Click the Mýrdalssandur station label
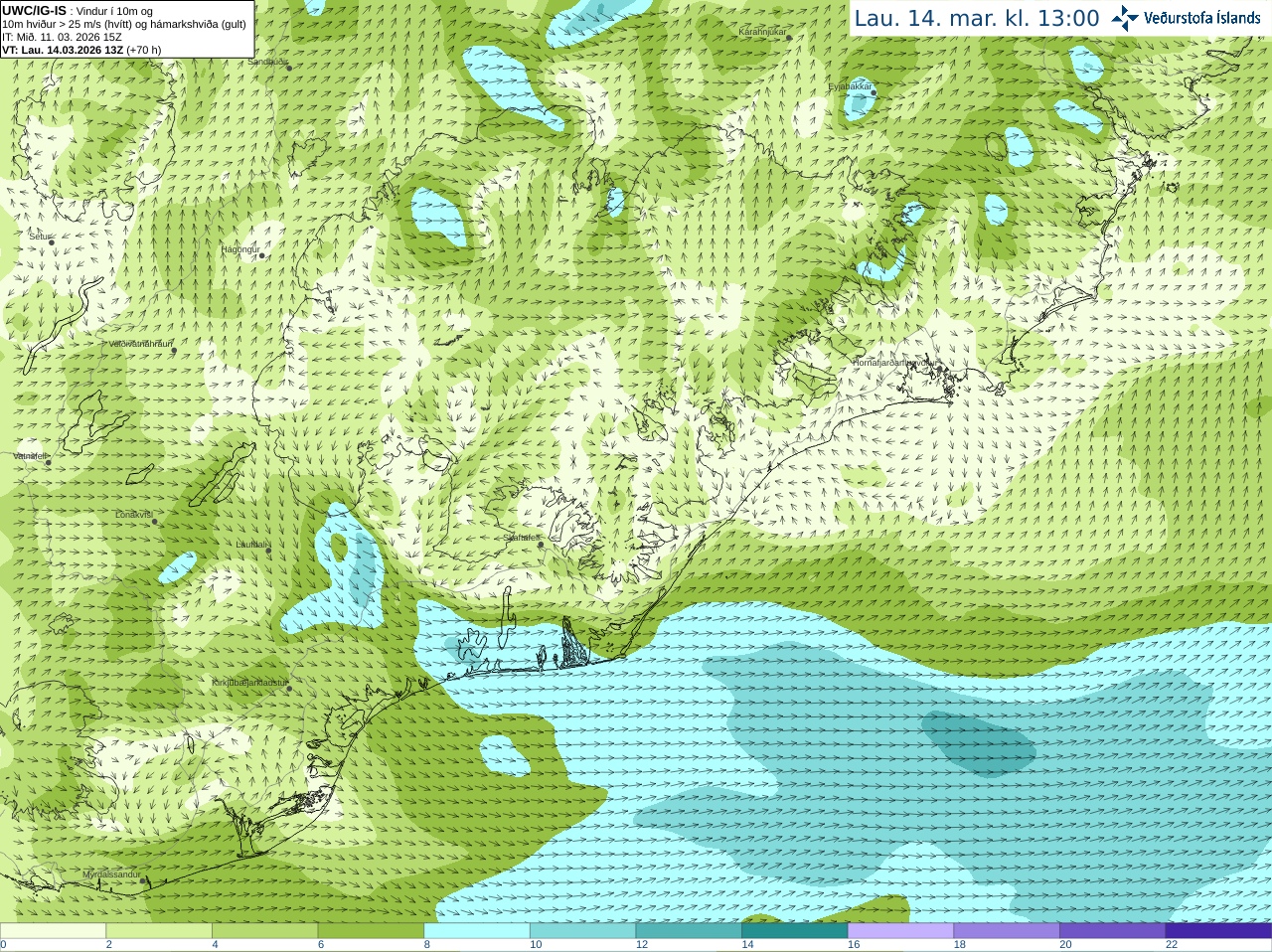1272x952 pixels. coord(111,874)
